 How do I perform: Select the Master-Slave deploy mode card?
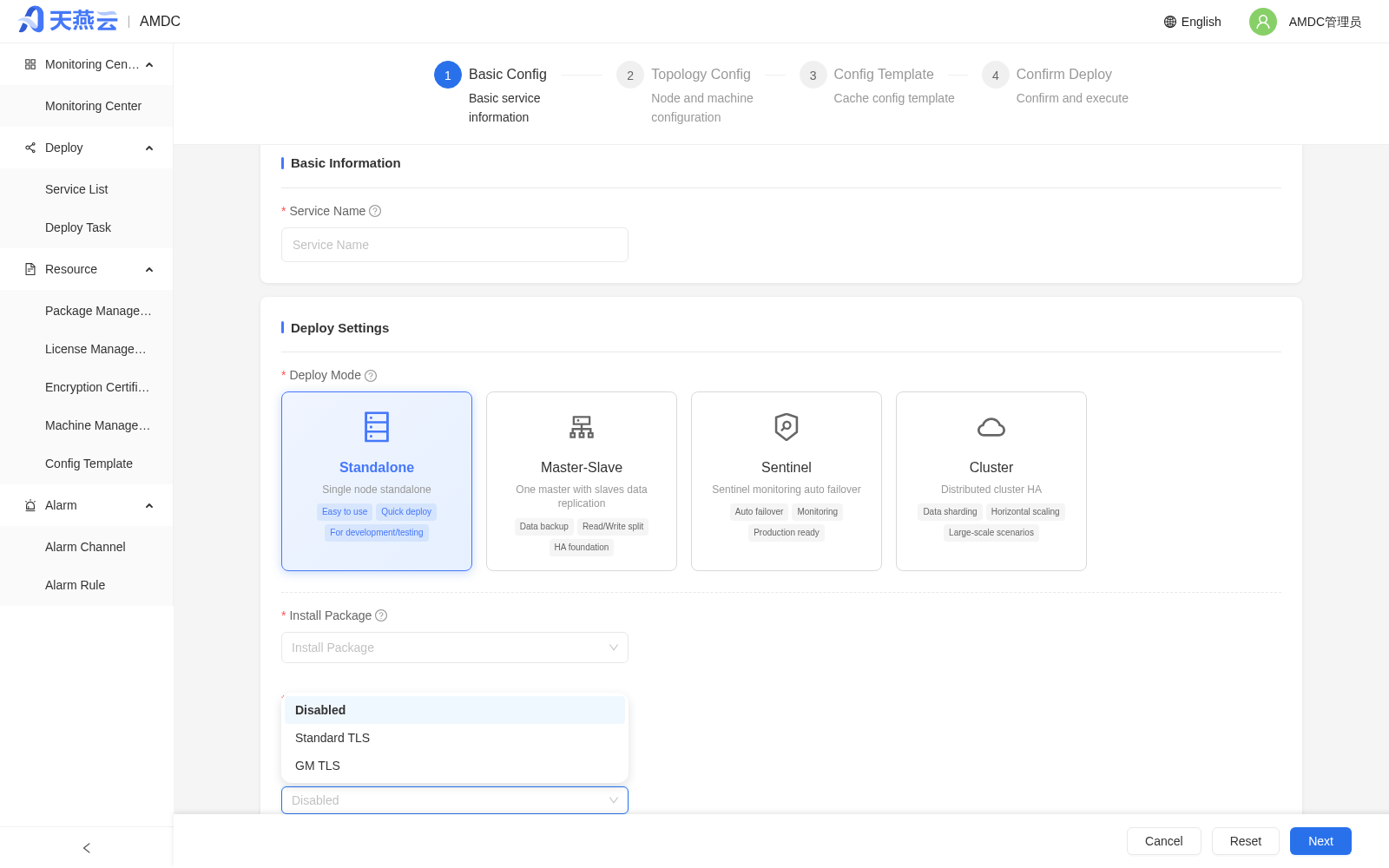pyautogui.click(x=582, y=482)
